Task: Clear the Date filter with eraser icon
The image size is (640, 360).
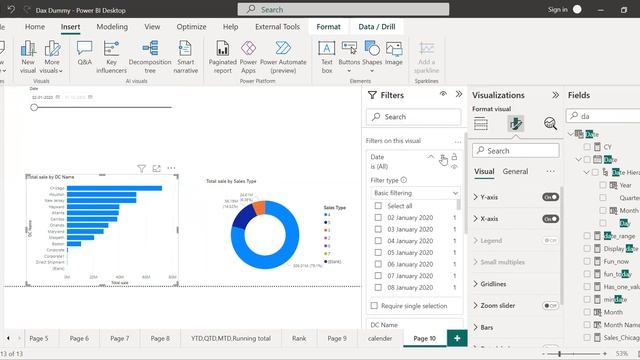Action: 443,157
